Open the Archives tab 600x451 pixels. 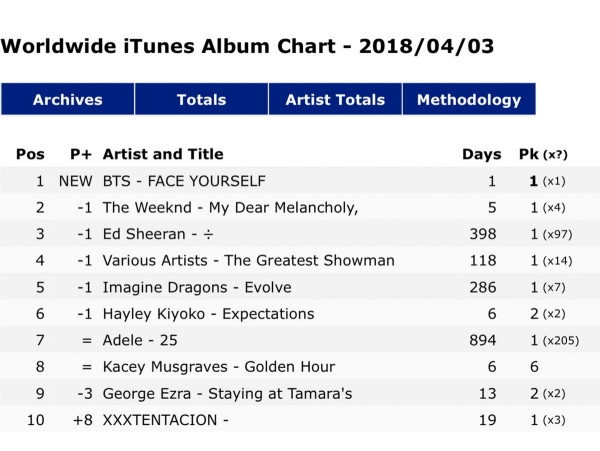(68, 100)
